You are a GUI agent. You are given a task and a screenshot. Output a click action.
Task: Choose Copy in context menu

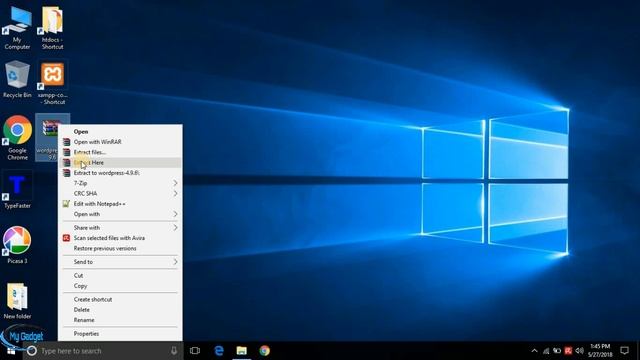pos(120,286)
